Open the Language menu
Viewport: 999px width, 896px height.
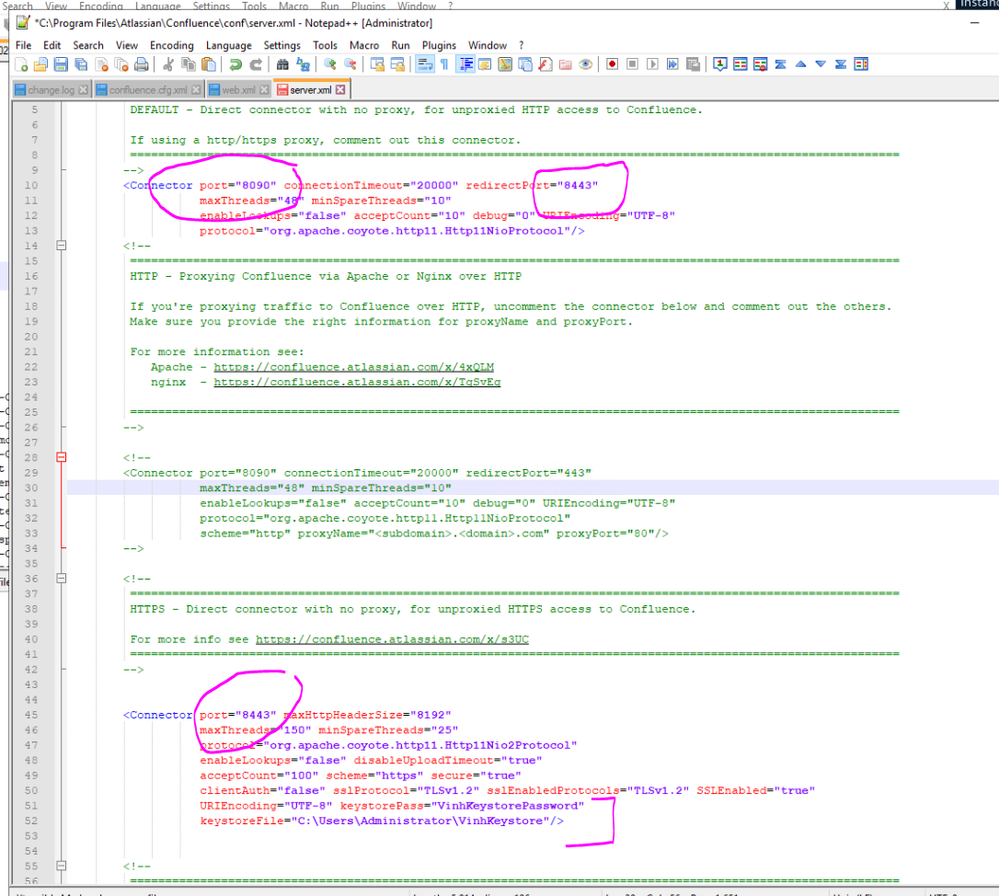[x=229, y=45]
